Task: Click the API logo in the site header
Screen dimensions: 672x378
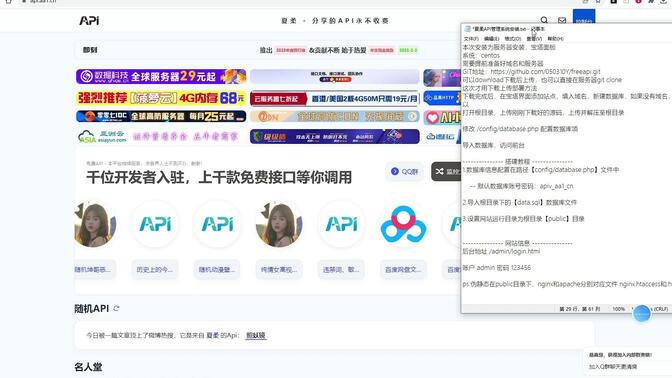Action: pyautogui.click(x=89, y=20)
